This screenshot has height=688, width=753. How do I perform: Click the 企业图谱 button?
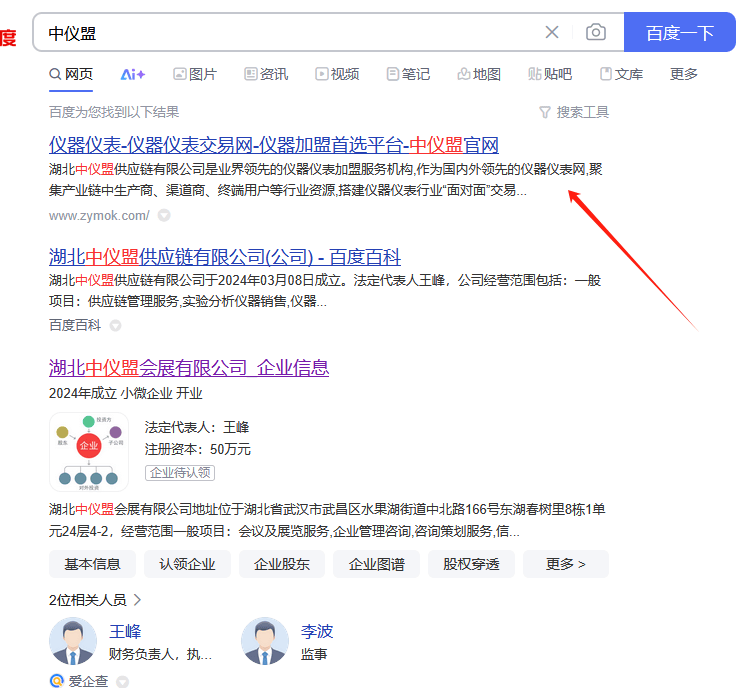pos(376,564)
